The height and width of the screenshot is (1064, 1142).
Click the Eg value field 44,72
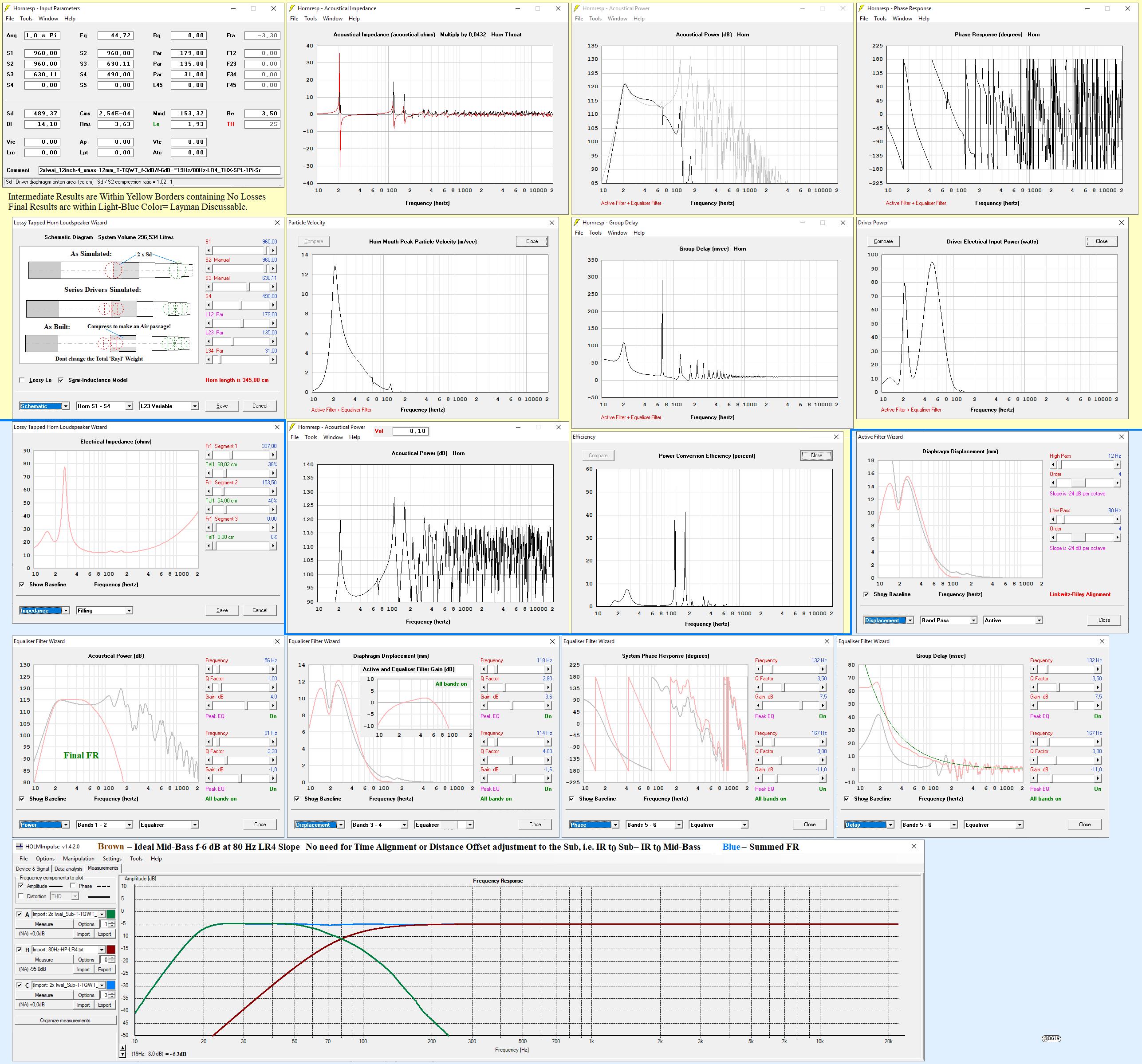coord(115,35)
